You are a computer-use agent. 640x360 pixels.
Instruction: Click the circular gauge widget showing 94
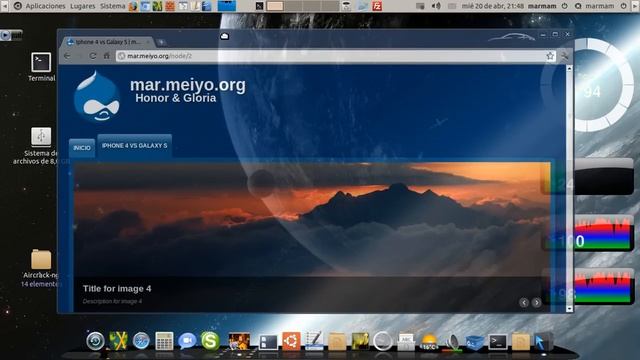tap(587, 85)
